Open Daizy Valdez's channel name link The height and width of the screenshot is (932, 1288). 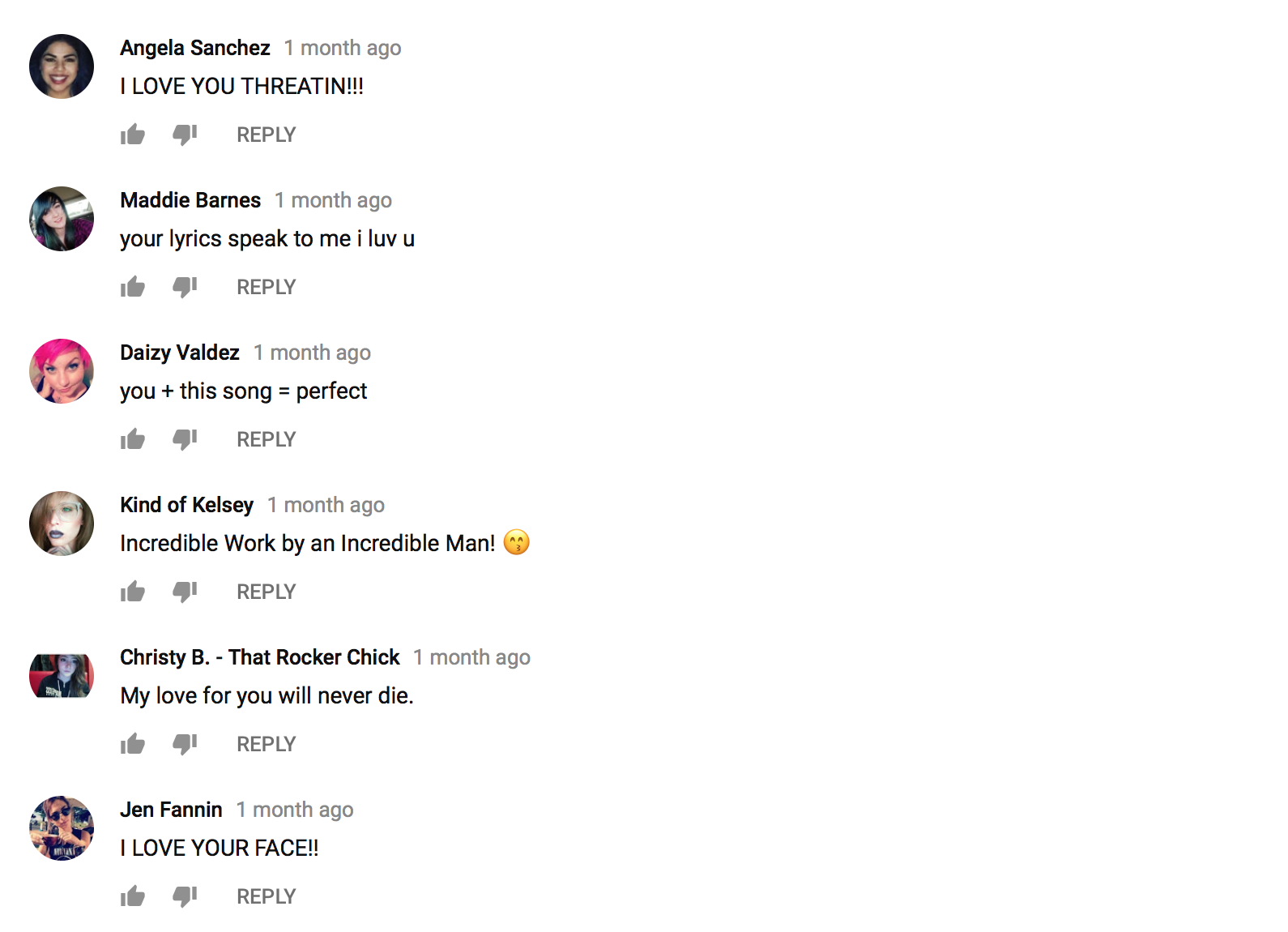[180, 353]
